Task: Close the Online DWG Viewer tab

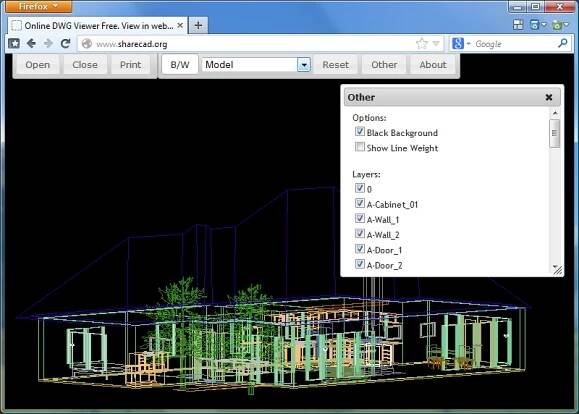Action: (180, 25)
